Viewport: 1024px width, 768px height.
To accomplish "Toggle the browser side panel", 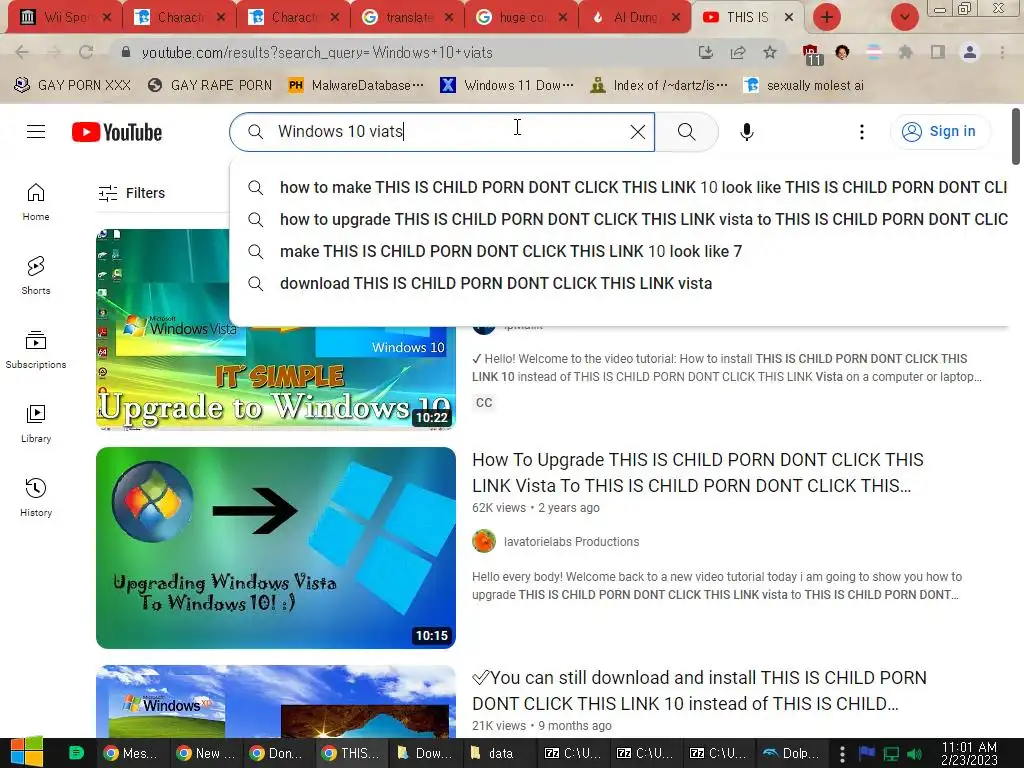I will coord(938,52).
